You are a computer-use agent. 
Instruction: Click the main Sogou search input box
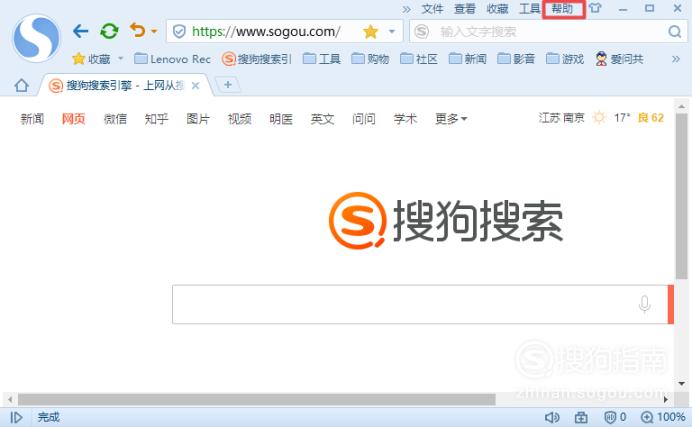419,304
